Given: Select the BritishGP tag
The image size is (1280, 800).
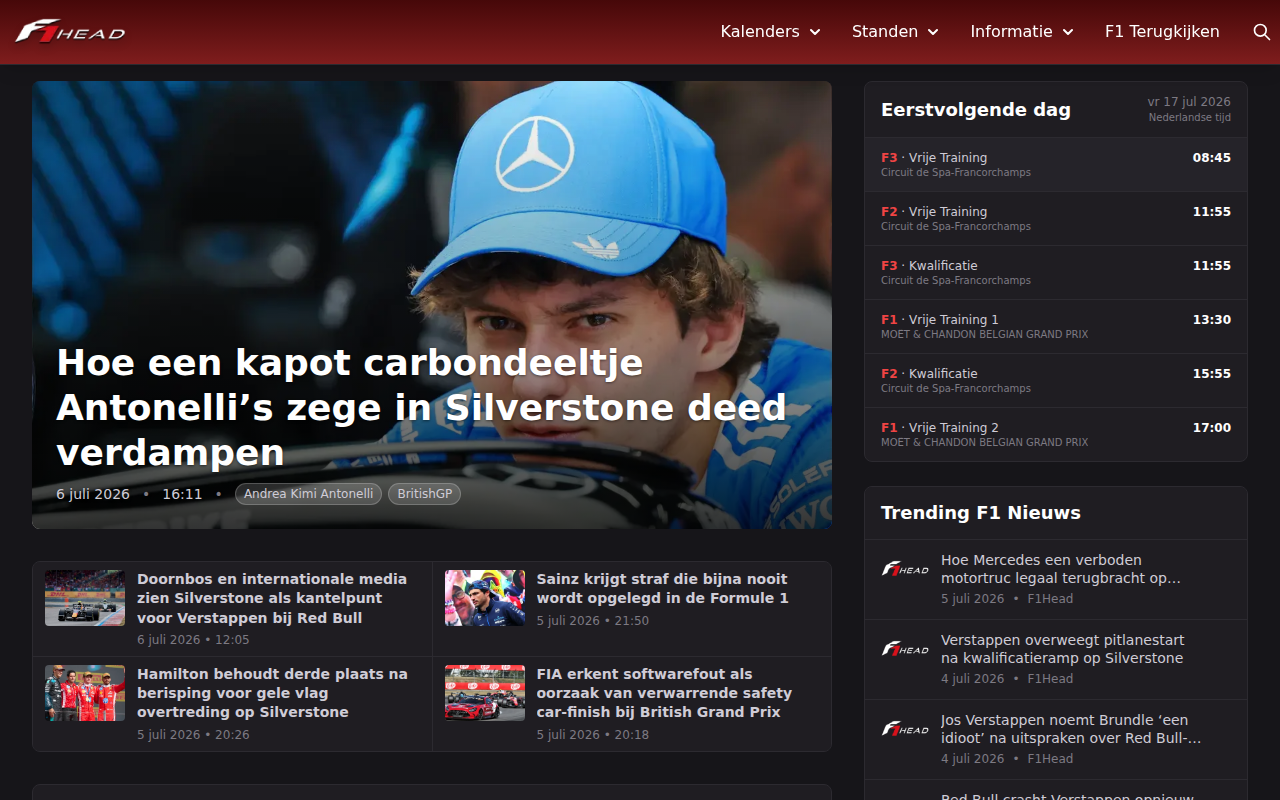Looking at the screenshot, I should pos(425,494).
